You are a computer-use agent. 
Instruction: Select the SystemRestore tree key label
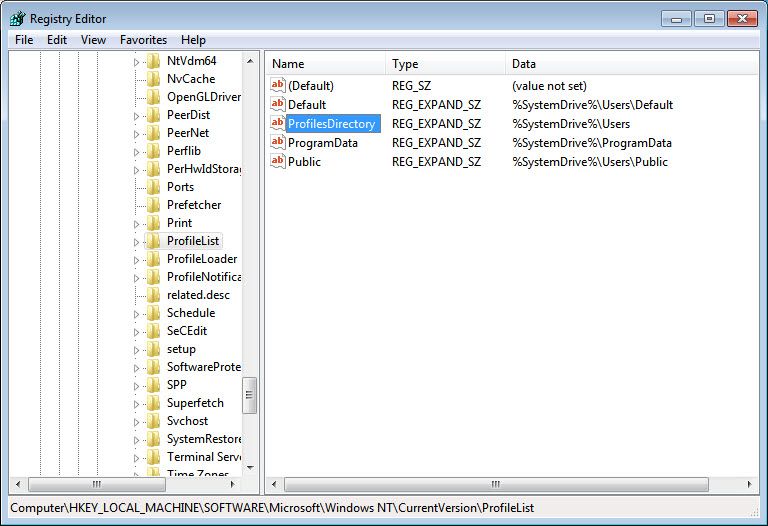(204, 439)
